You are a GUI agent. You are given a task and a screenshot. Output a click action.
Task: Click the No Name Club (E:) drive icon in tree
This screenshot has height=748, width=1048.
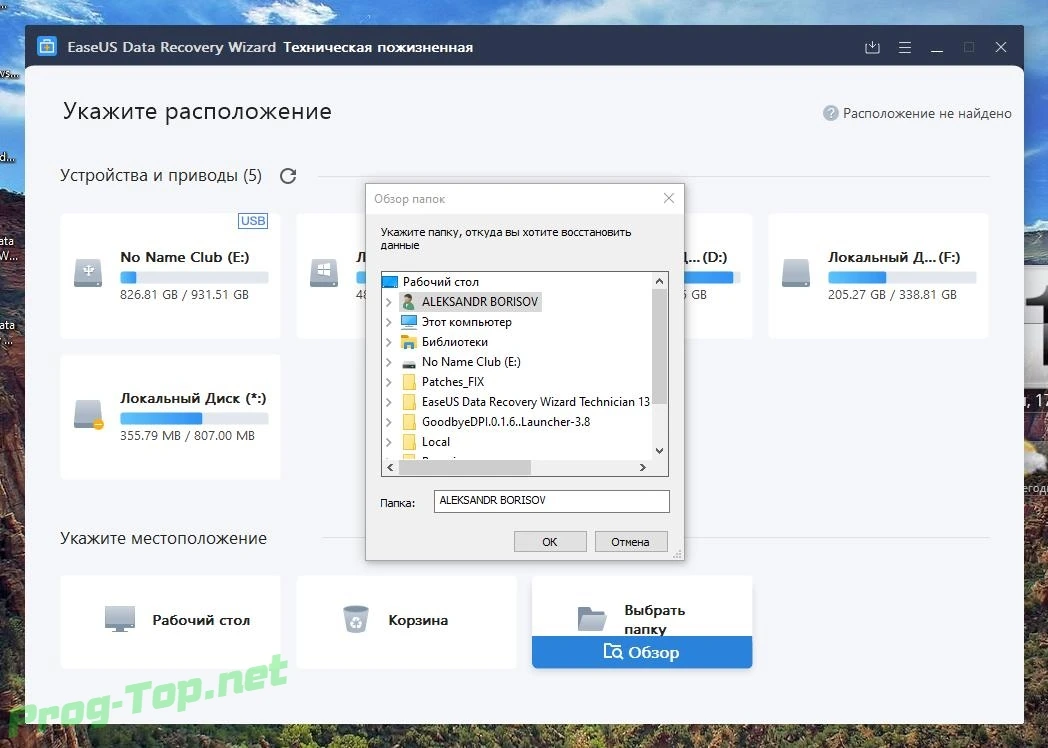[408, 363]
